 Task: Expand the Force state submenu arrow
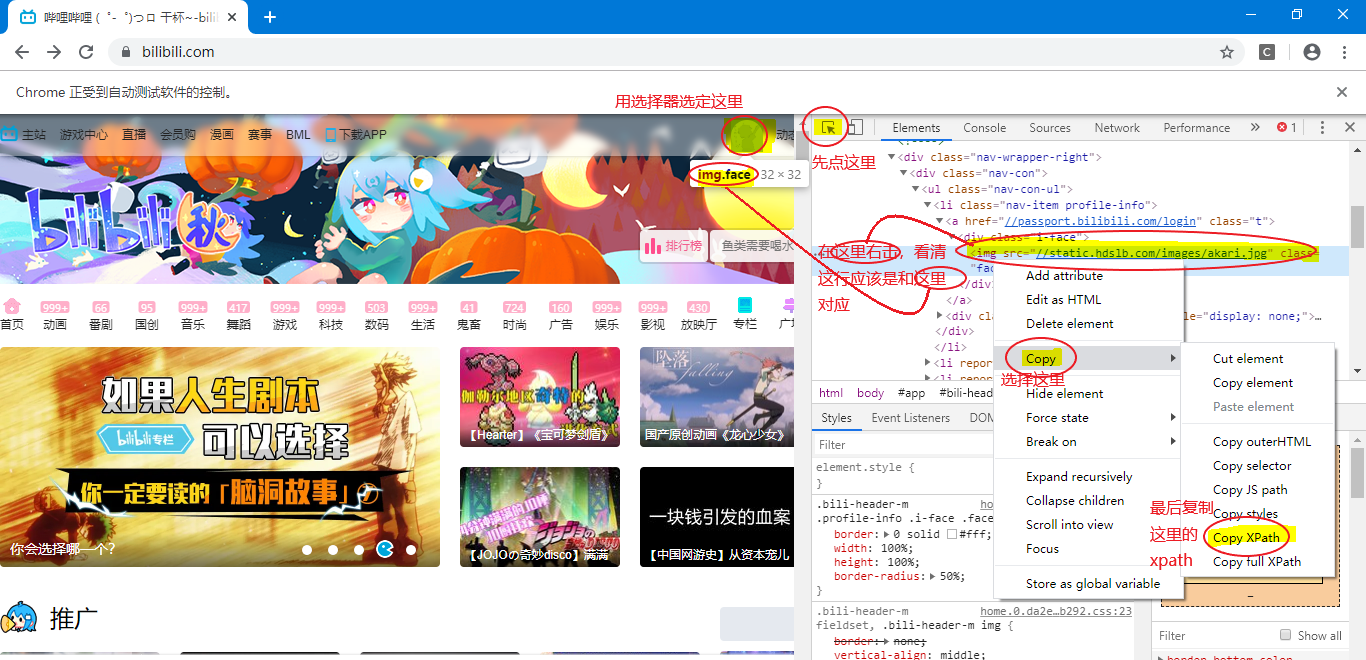[x=1173, y=418]
